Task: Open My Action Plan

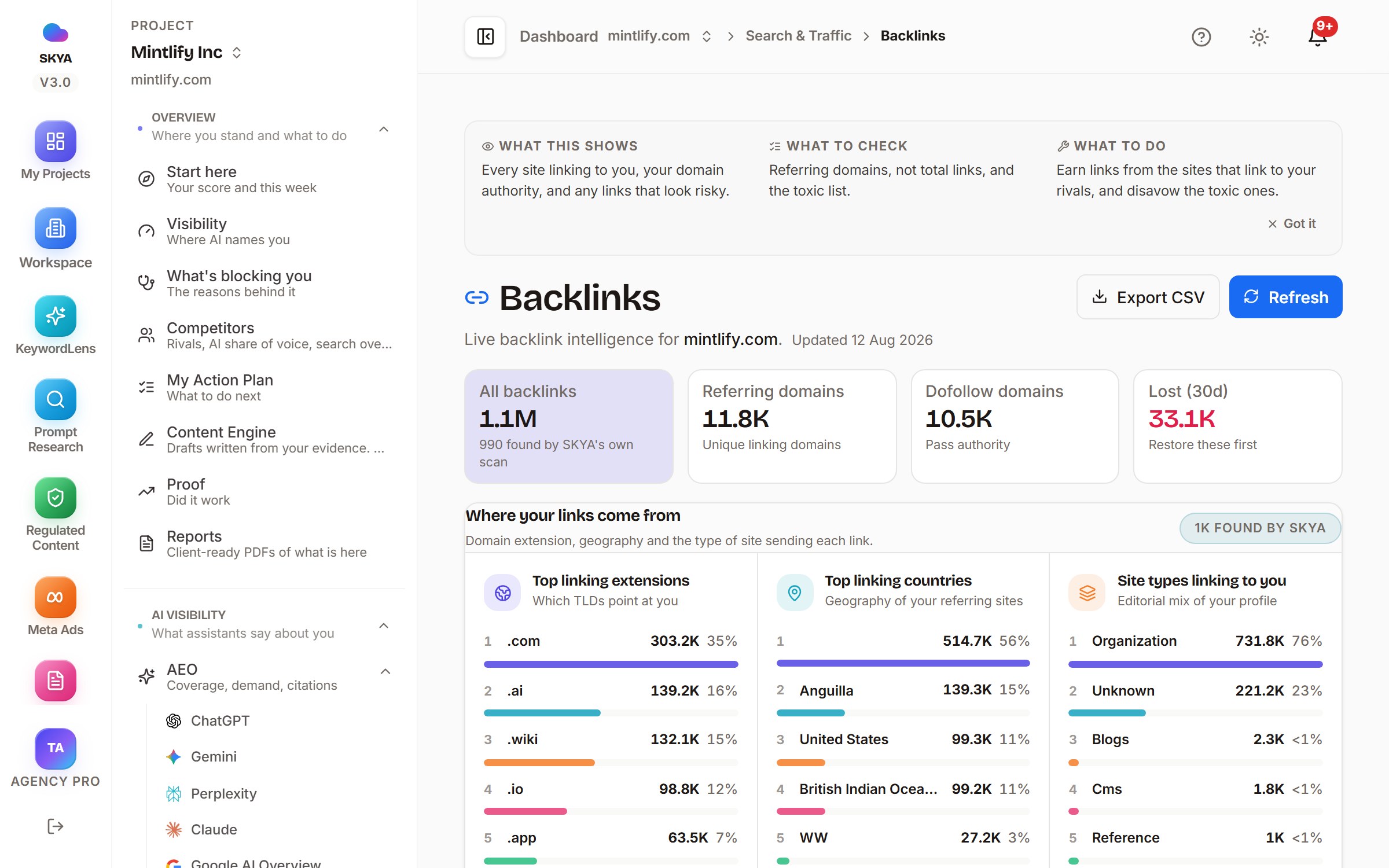Action: click(264, 388)
